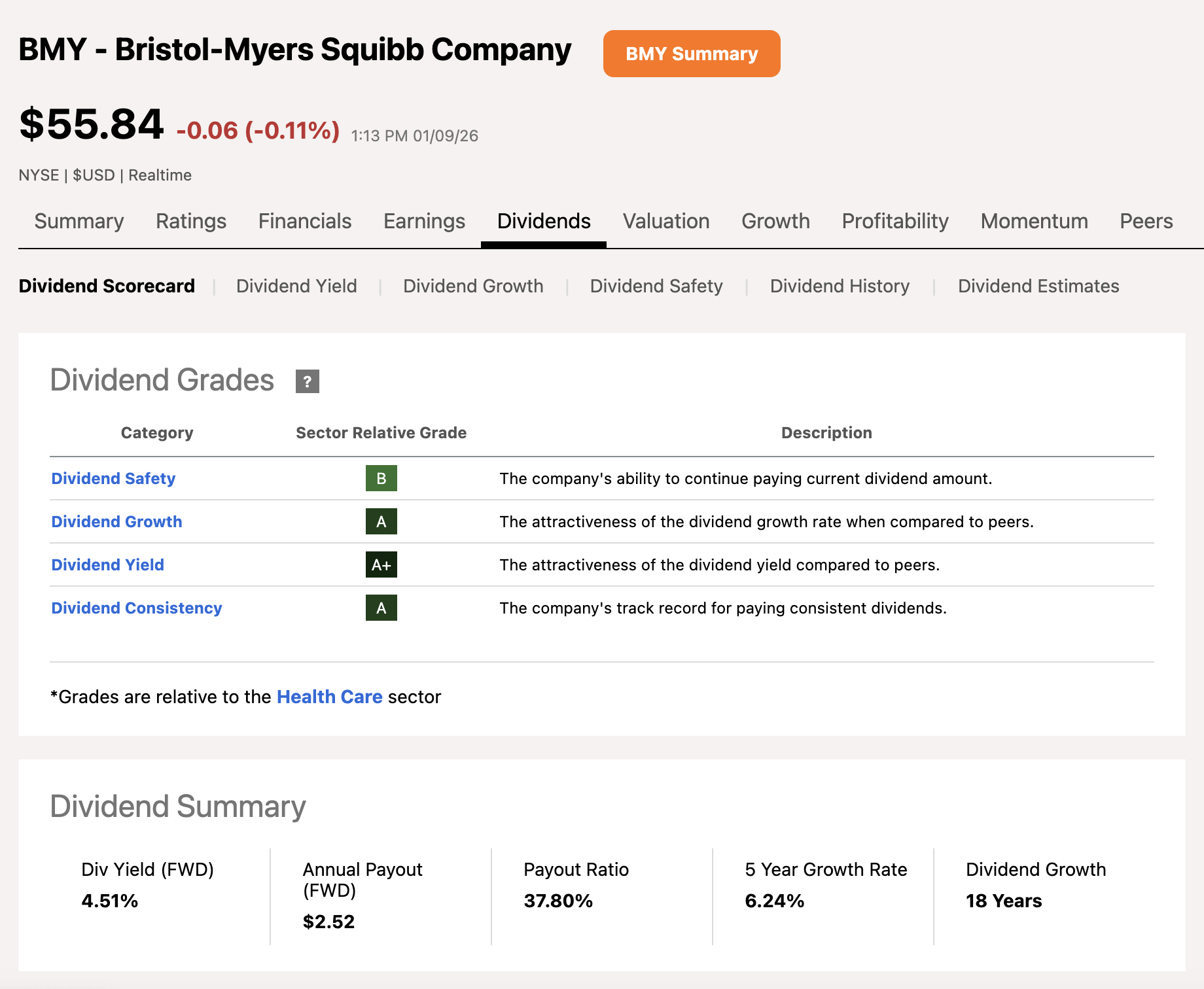Click the active Dividends tab
1204x989 pixels.
click(544, 221)
